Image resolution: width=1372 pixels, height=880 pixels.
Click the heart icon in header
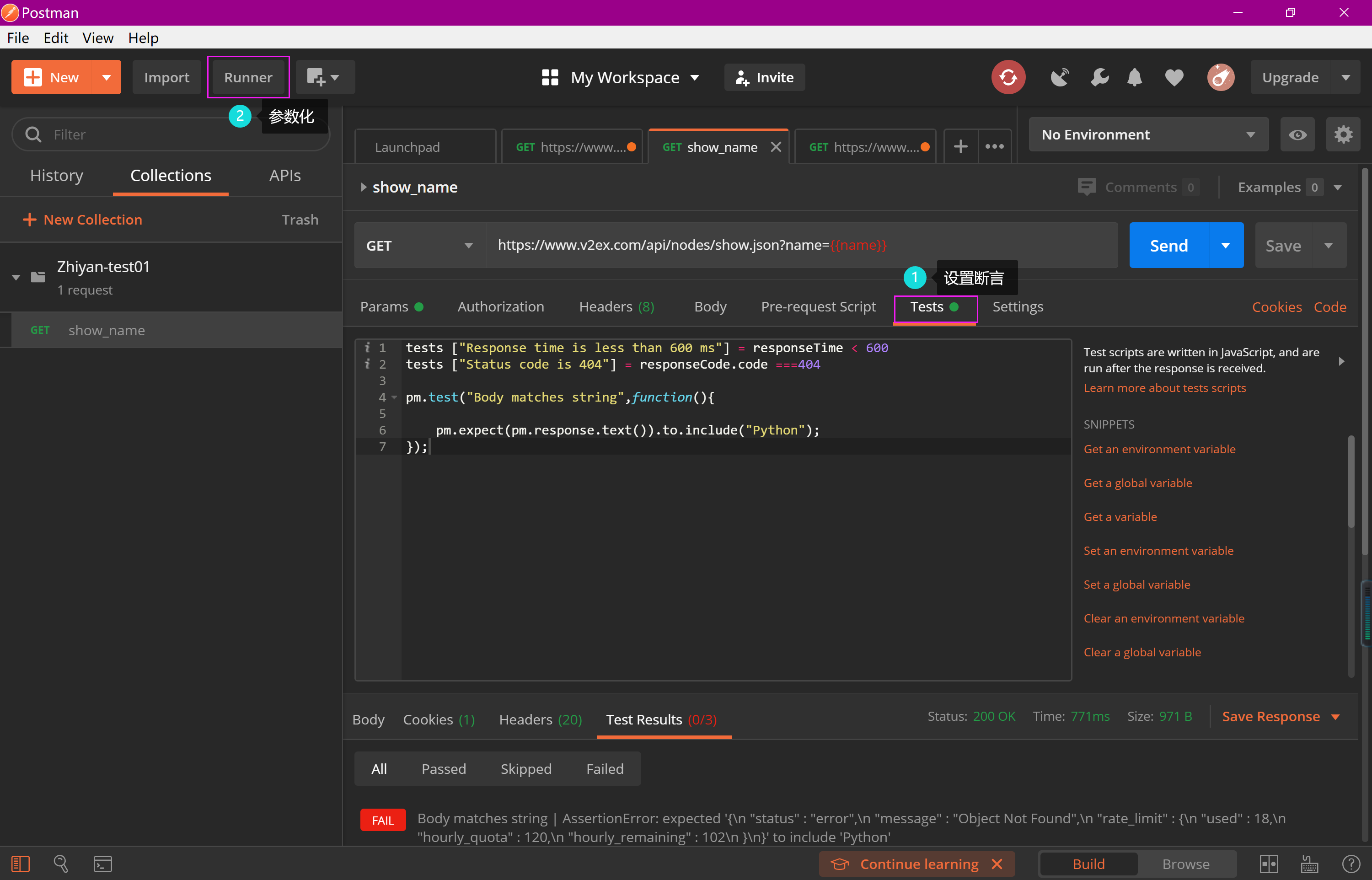point(1174,77)
